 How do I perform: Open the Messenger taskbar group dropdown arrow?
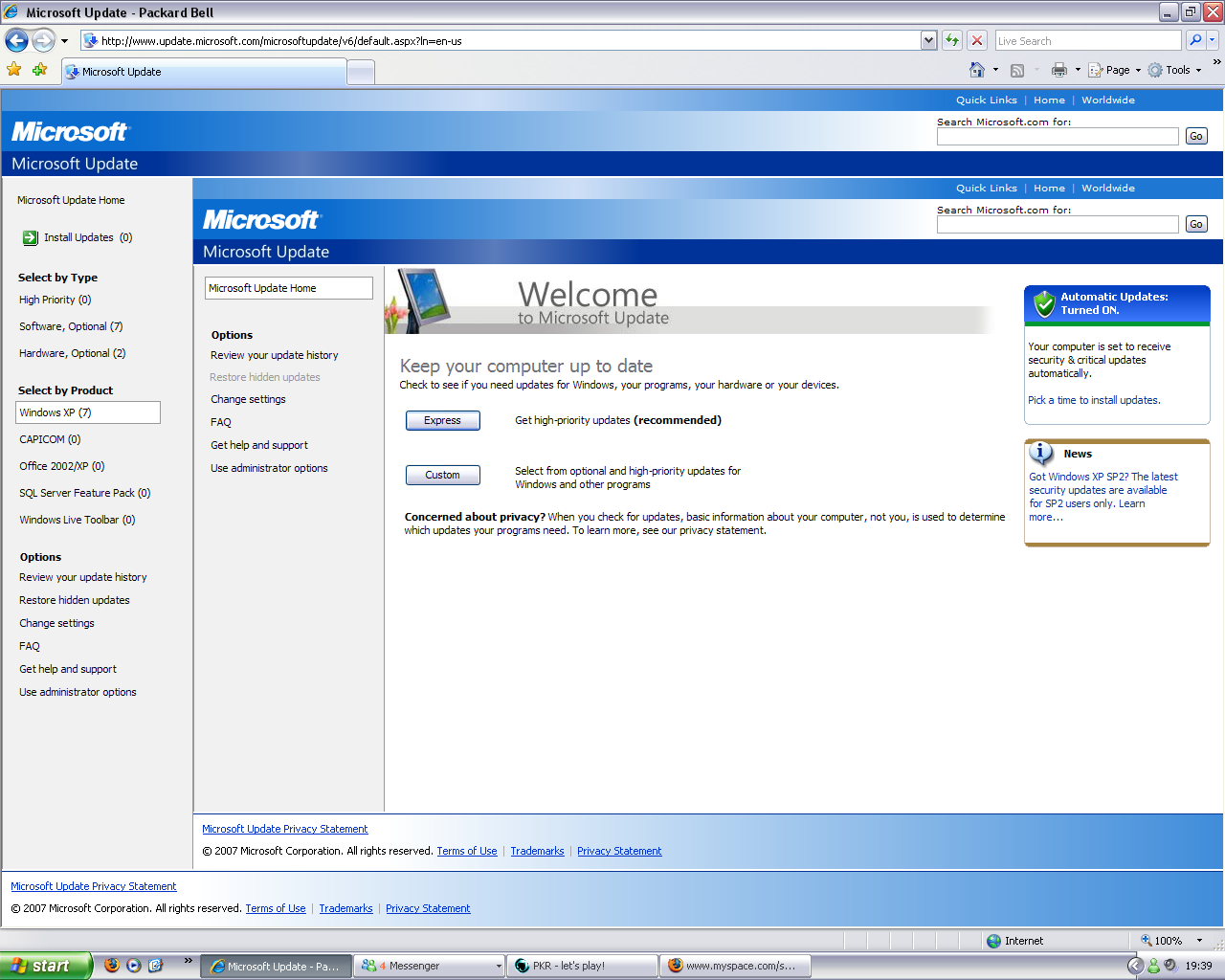pos(499,967)
